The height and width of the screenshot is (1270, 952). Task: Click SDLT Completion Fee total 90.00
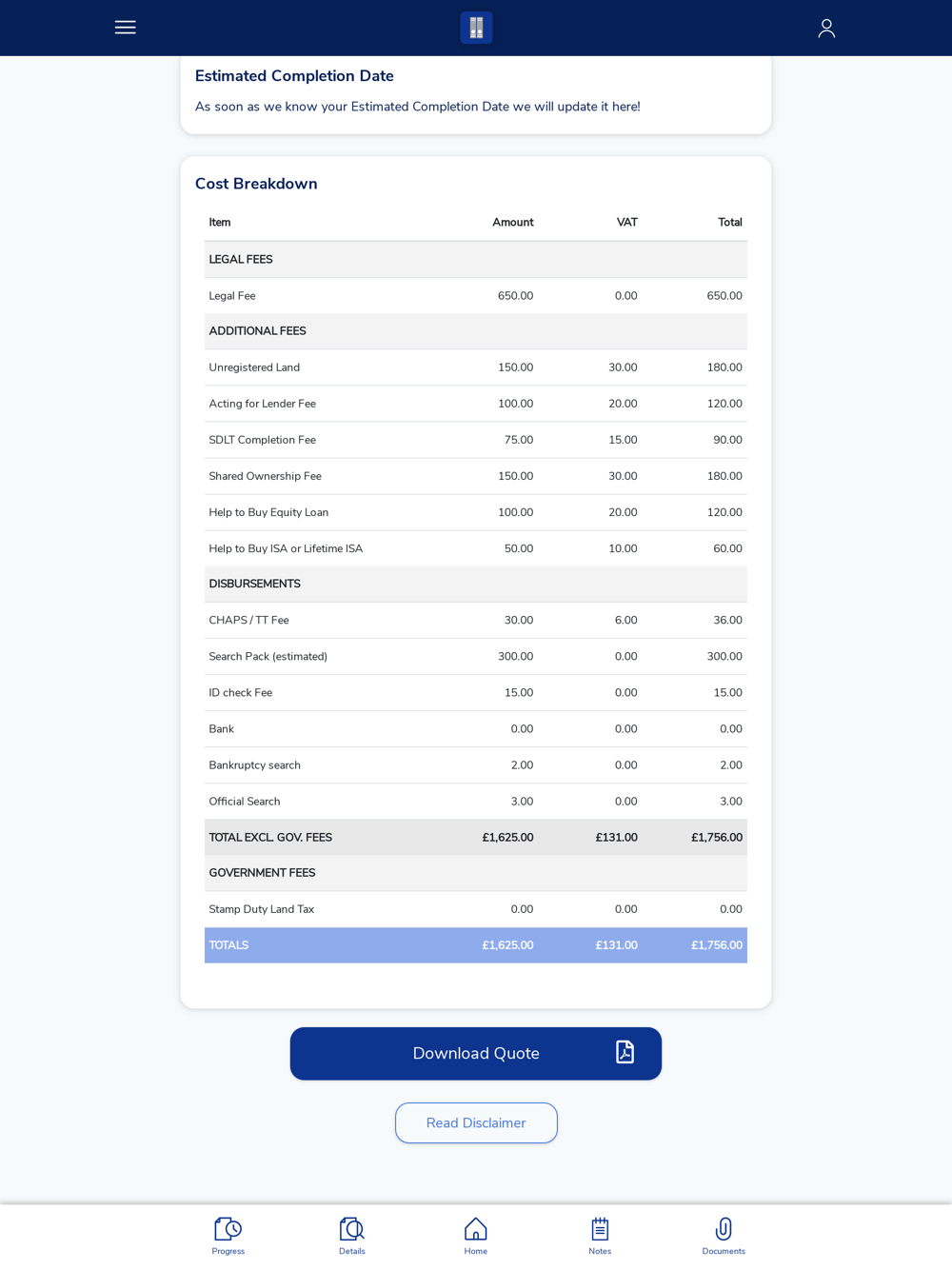pyautogui.click(x=728, y=440)
